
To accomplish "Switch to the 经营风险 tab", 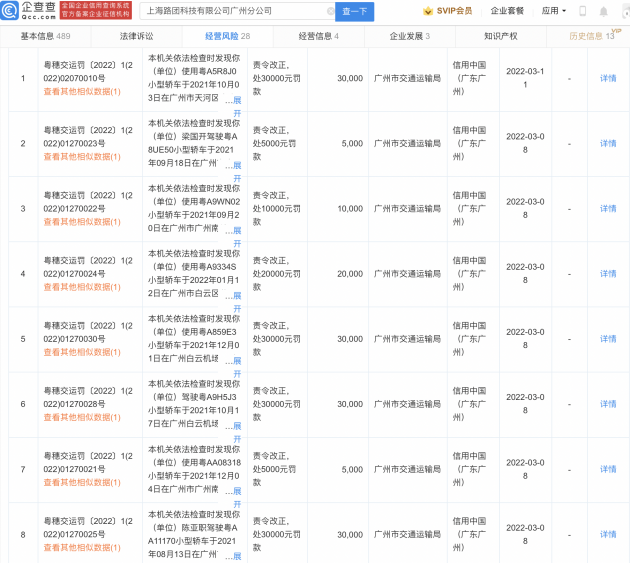I will [227, 36].
